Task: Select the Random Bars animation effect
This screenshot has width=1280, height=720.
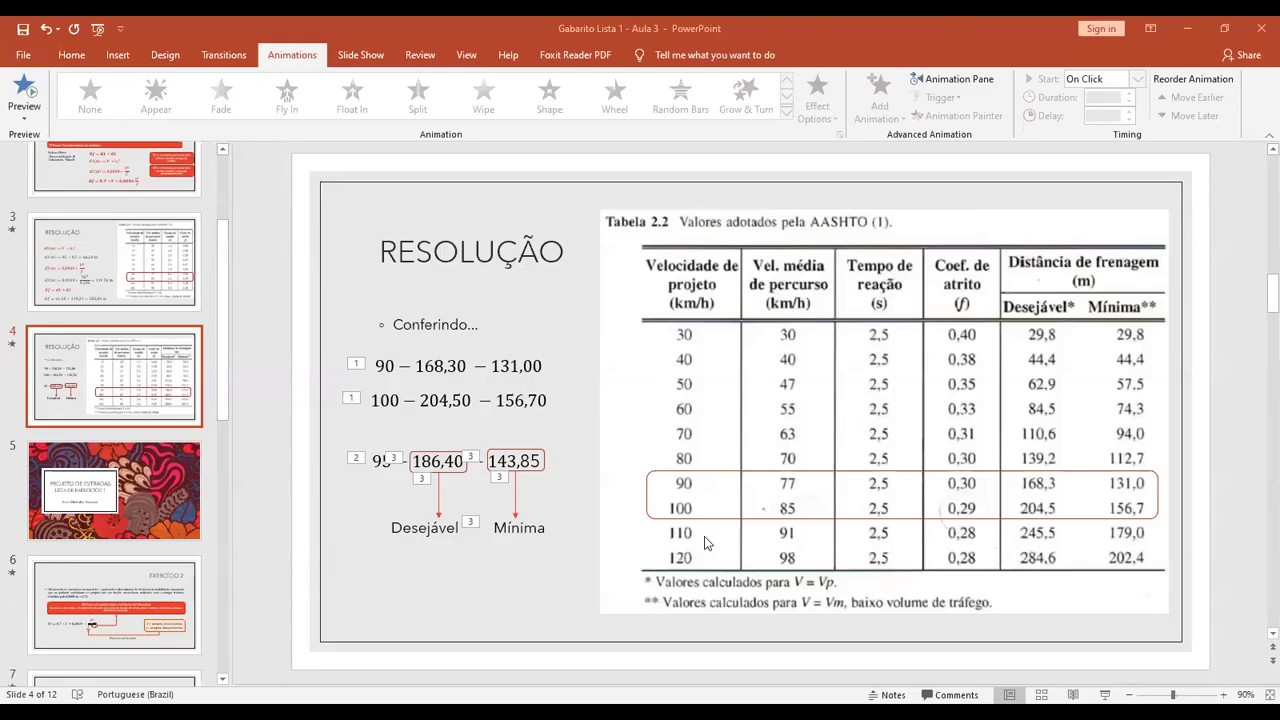Action: 681,97
